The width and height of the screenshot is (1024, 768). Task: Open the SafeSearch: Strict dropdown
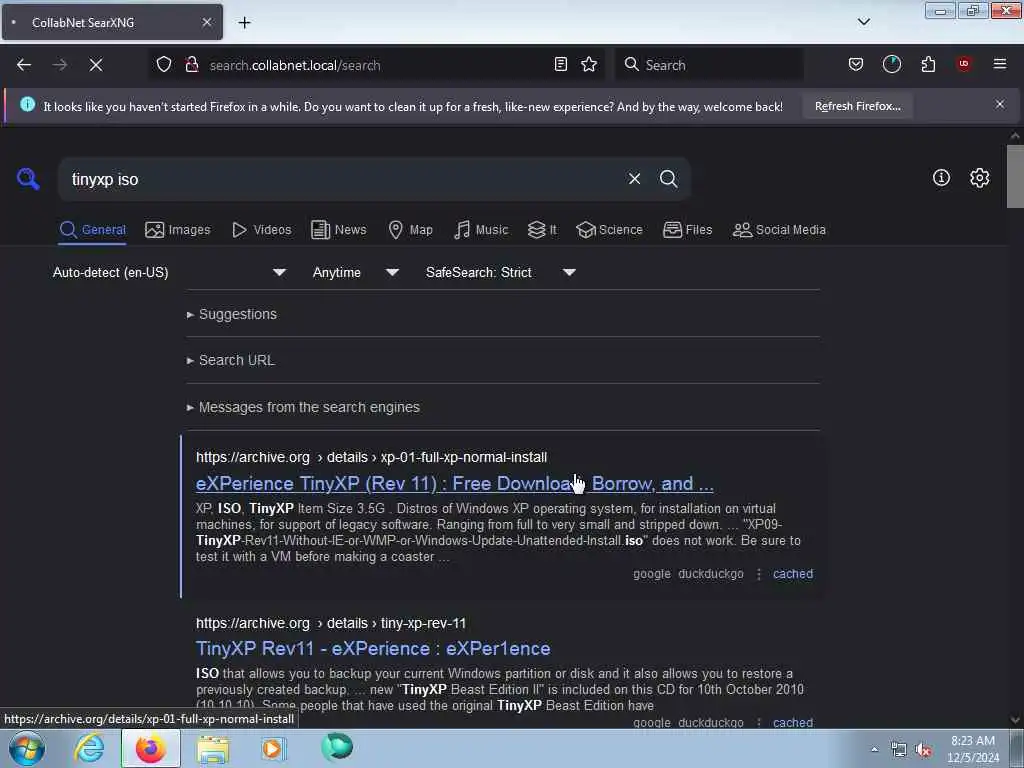click(500, 272)
